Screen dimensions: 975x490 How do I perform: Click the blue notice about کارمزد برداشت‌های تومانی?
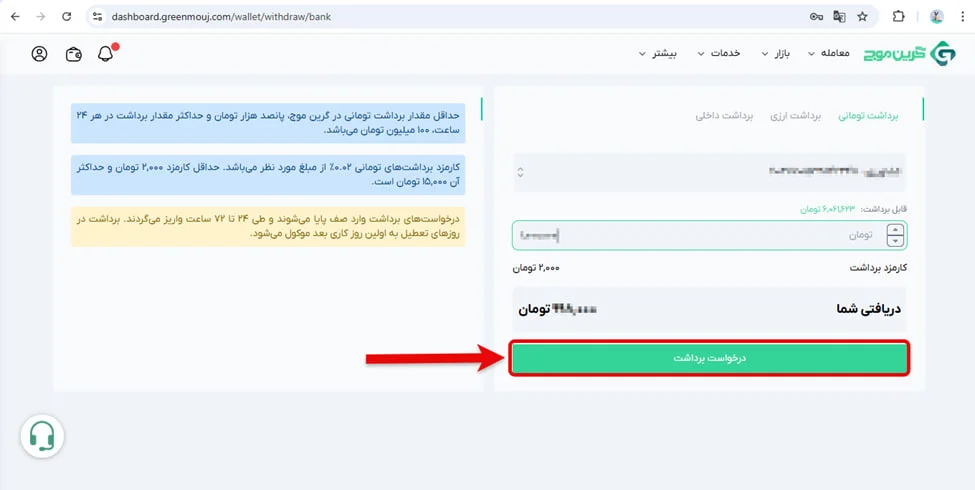pos(268,175)
